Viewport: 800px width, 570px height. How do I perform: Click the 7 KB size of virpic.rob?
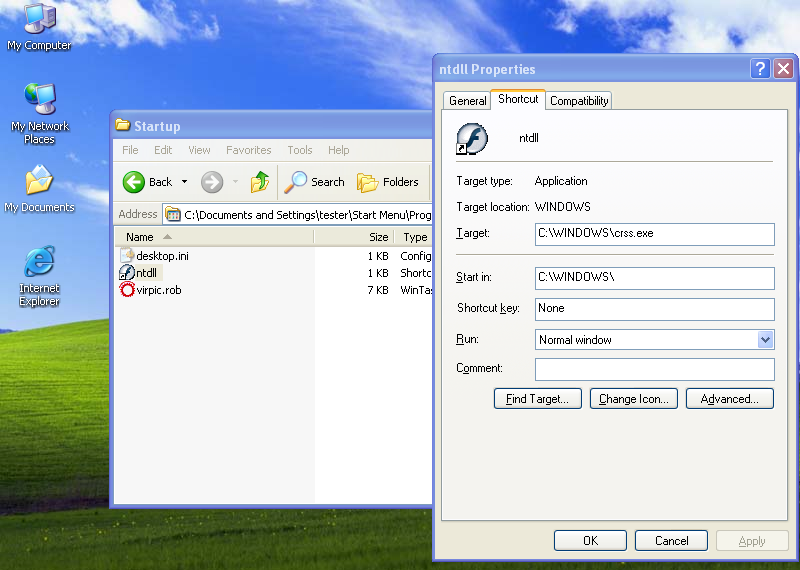[x=378, y=290]
